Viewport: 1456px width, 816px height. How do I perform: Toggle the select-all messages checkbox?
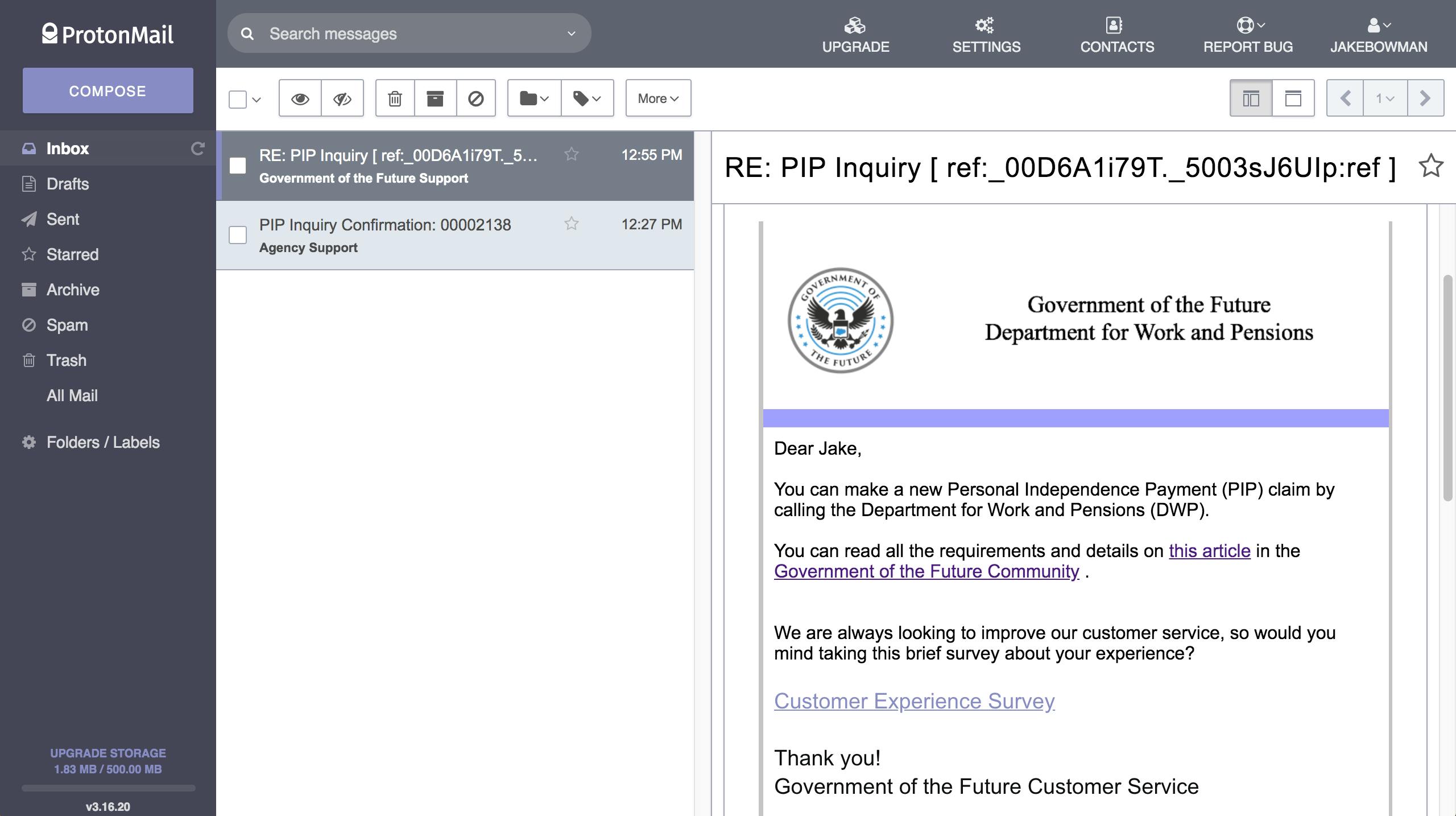coord(238,99)
